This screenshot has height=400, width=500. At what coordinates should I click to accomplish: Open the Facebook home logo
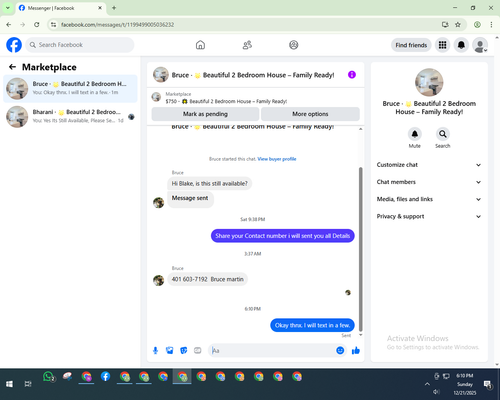tap(14, 45)
